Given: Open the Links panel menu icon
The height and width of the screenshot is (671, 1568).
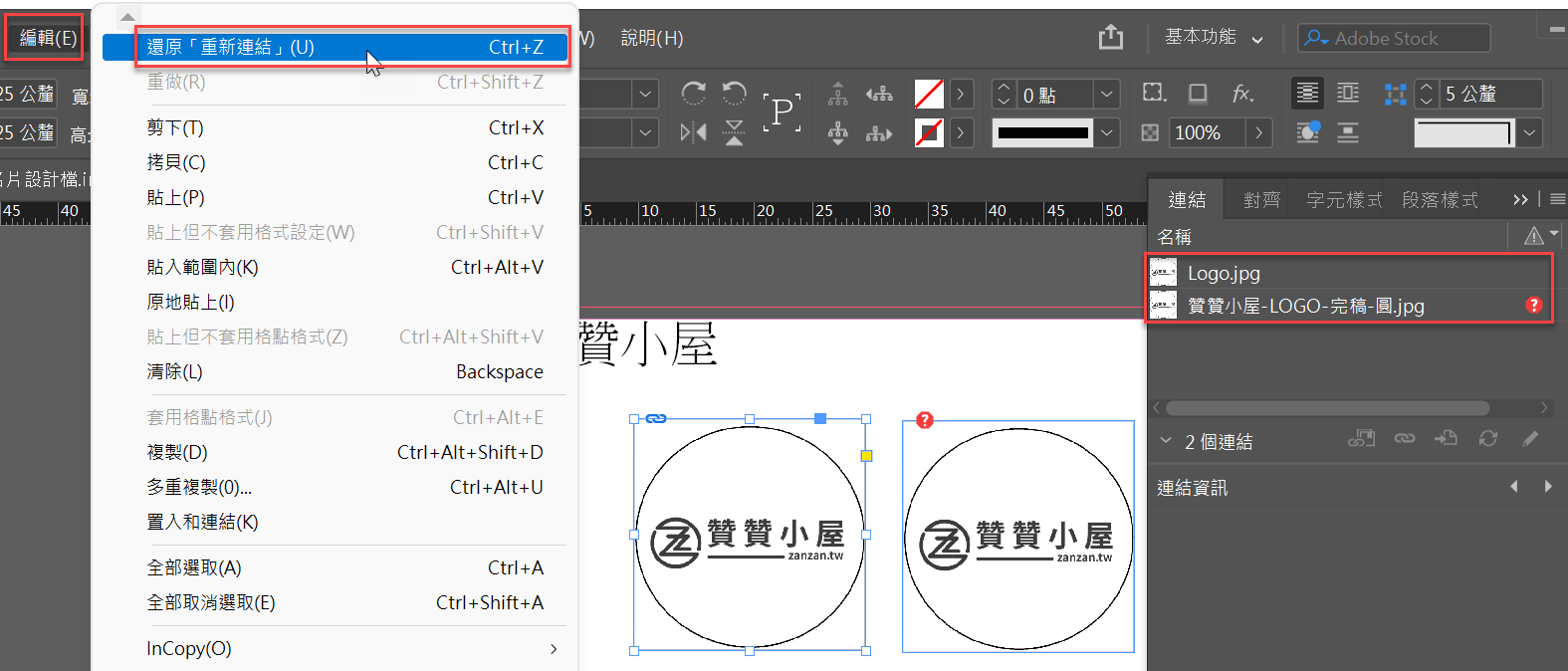Looking at the screenshot, I should pos(1558,199).
